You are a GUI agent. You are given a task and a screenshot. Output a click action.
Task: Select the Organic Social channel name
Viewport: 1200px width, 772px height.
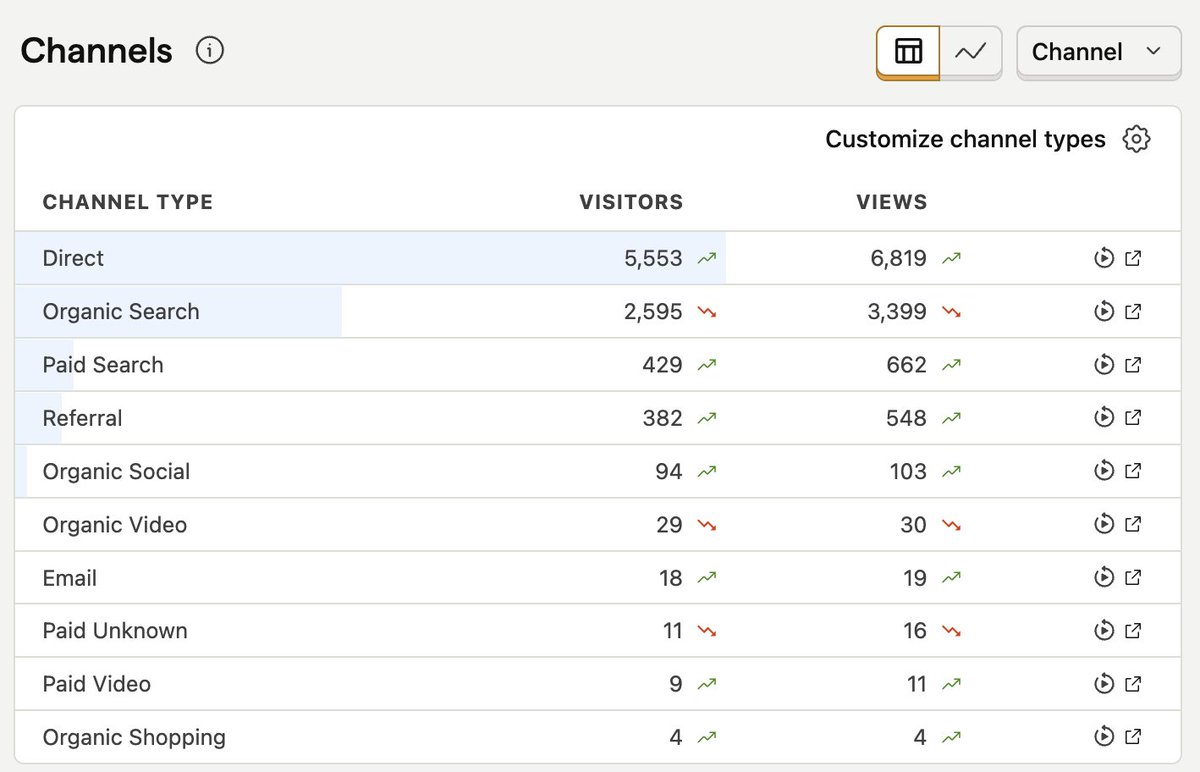116,472
